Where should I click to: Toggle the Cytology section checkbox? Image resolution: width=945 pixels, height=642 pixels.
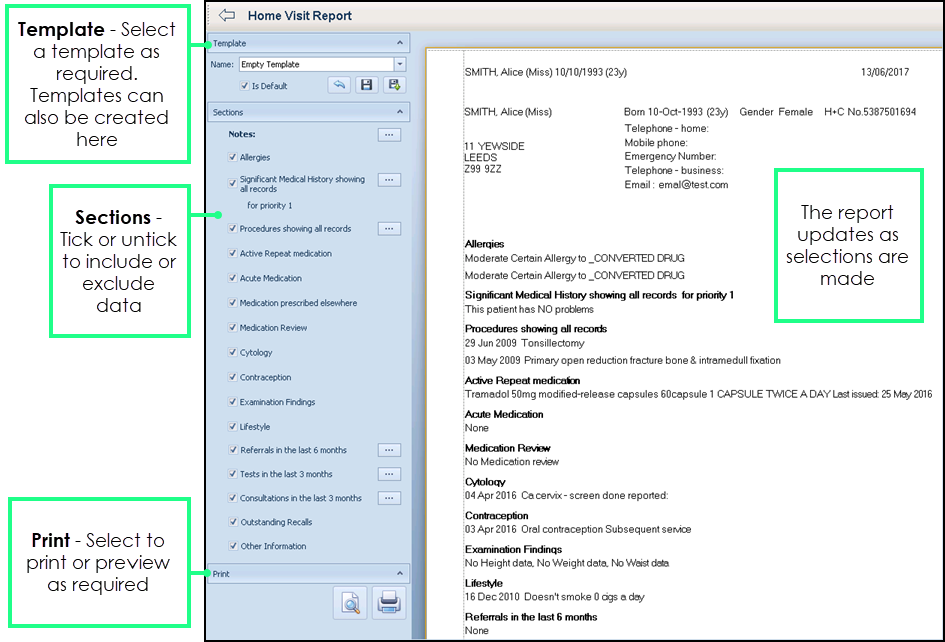pyautogui.click(x=233, y=353)
